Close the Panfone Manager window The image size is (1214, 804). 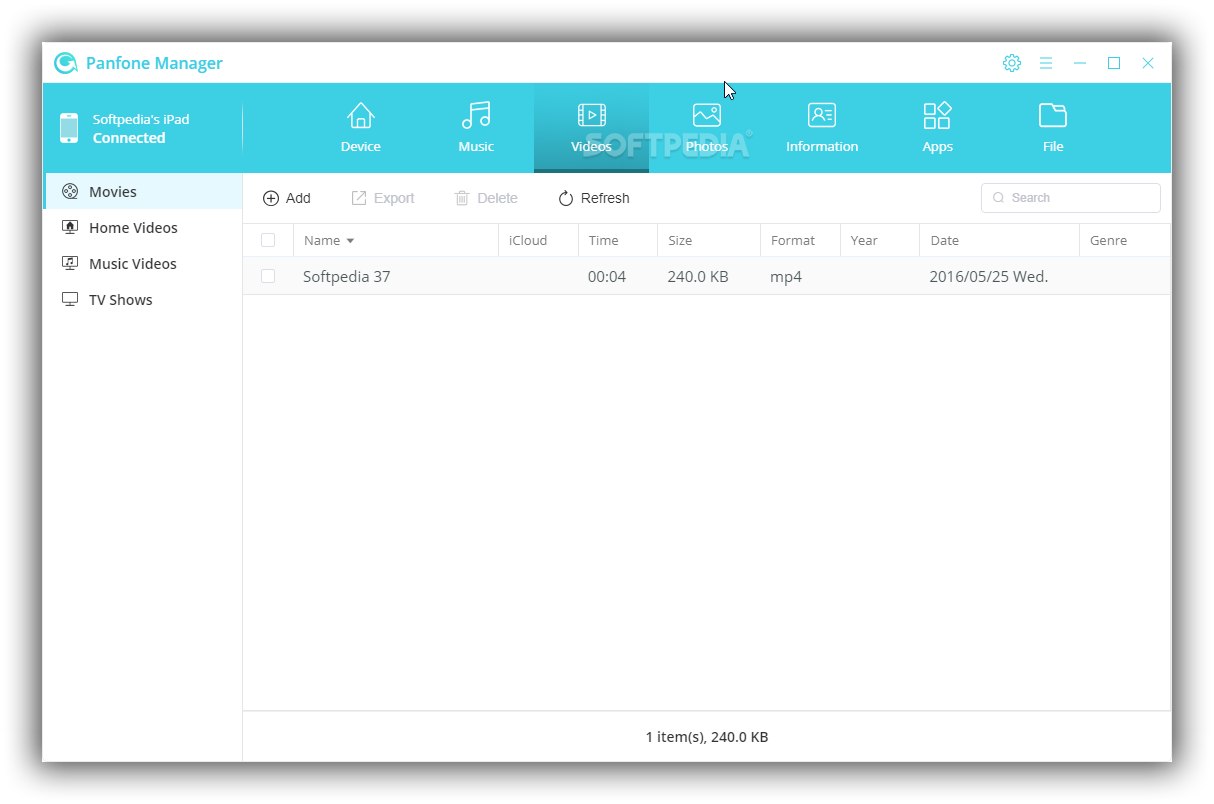[1148, 63]
